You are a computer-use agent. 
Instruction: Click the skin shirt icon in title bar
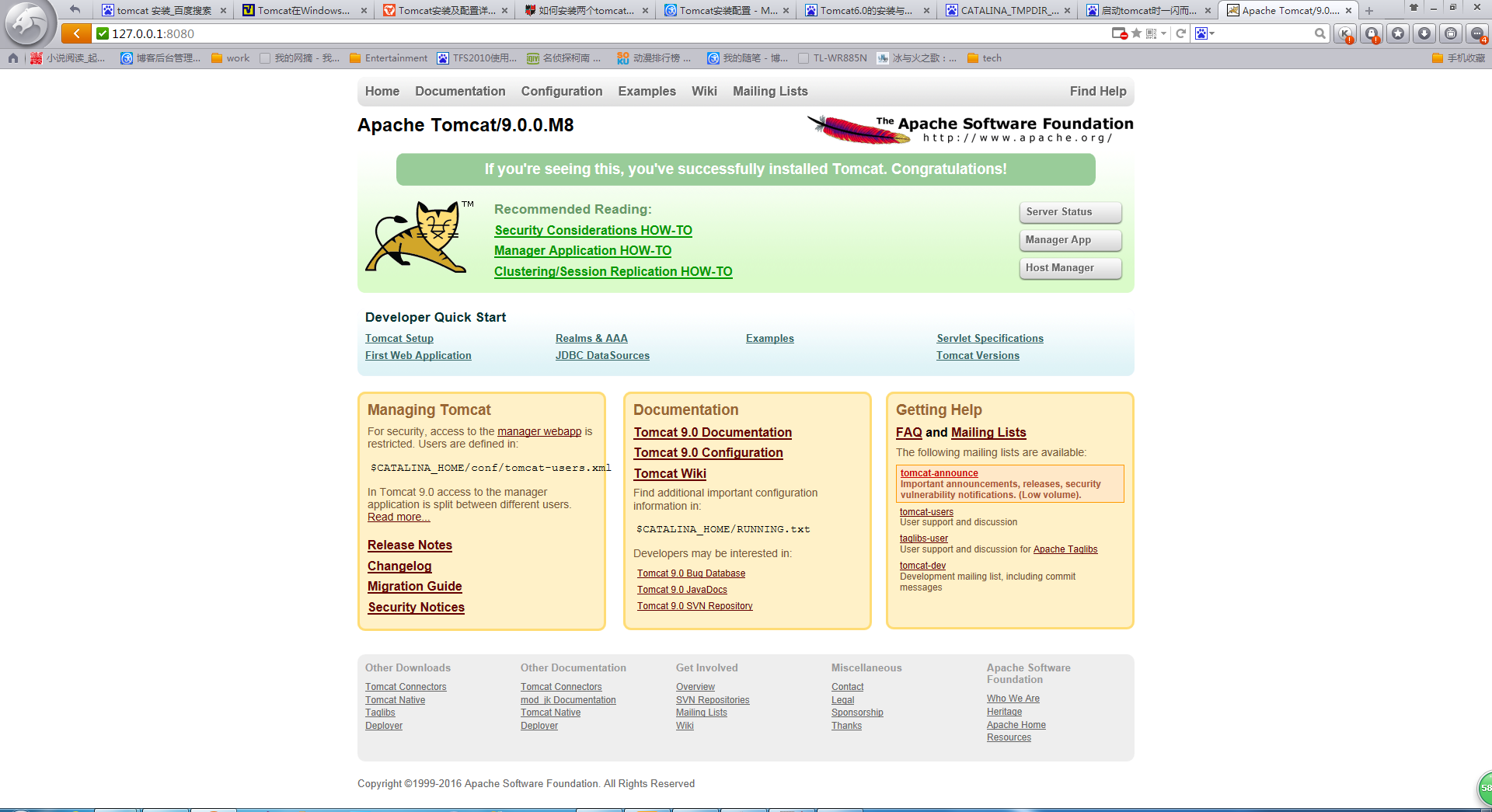[x=1414, y=7]
